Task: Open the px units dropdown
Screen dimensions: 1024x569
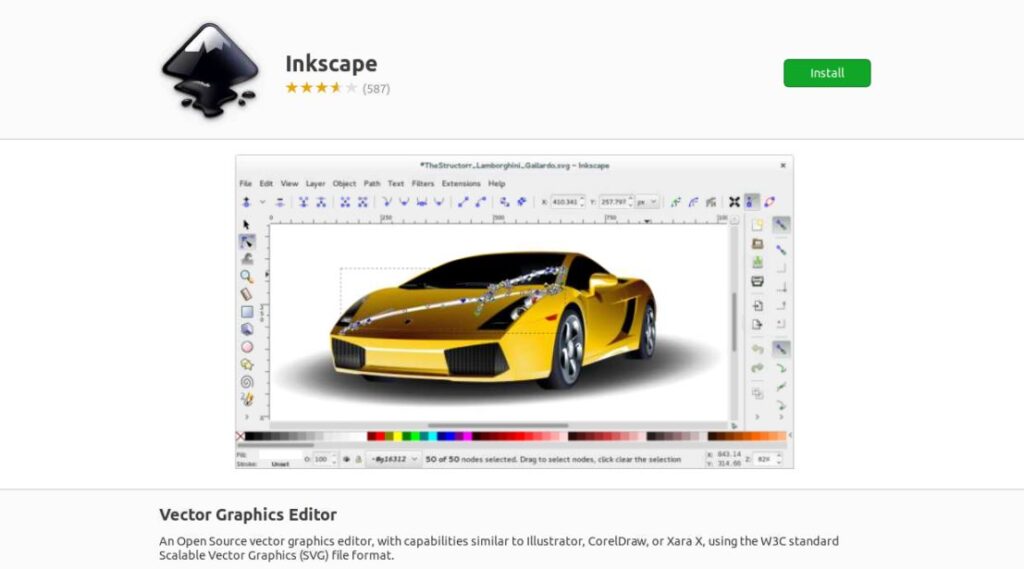Action: (x=647, y=203)
